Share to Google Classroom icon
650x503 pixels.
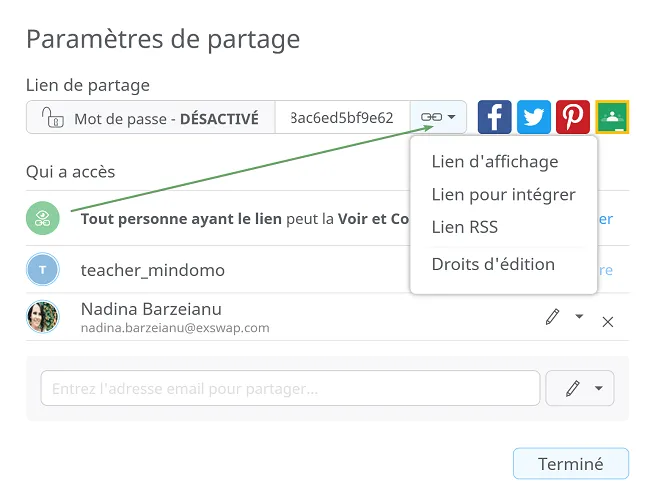[612, 117]
